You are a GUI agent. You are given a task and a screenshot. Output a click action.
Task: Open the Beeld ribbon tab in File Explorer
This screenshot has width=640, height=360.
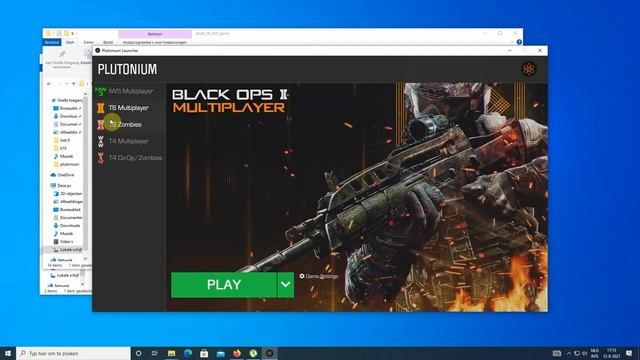tap(108, 42)
